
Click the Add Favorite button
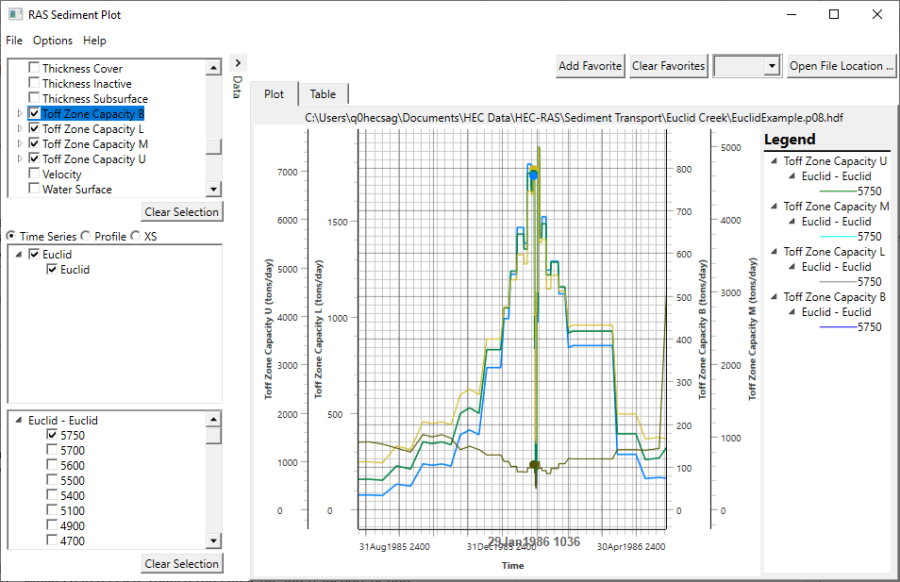(589, 65)
